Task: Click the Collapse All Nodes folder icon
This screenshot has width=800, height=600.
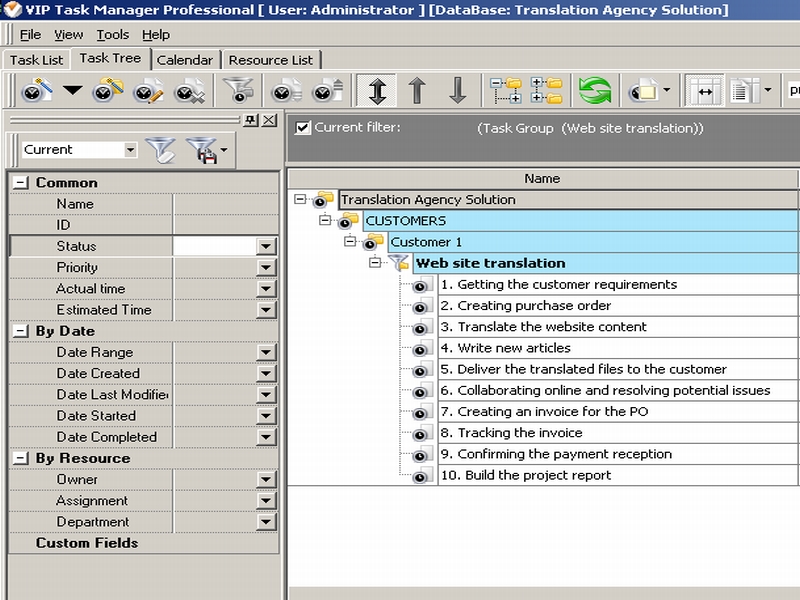Action: (x=506, y=91)
